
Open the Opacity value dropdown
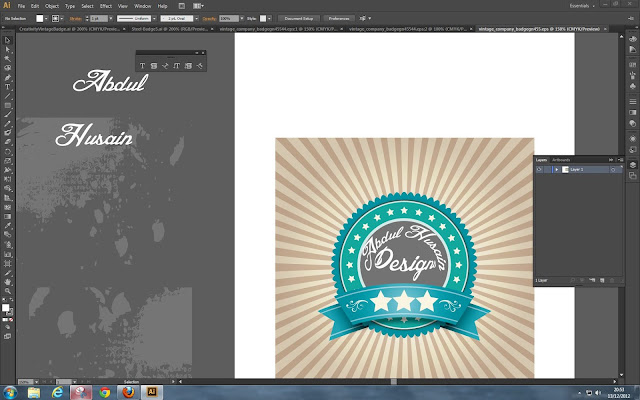tap(242, 18)
